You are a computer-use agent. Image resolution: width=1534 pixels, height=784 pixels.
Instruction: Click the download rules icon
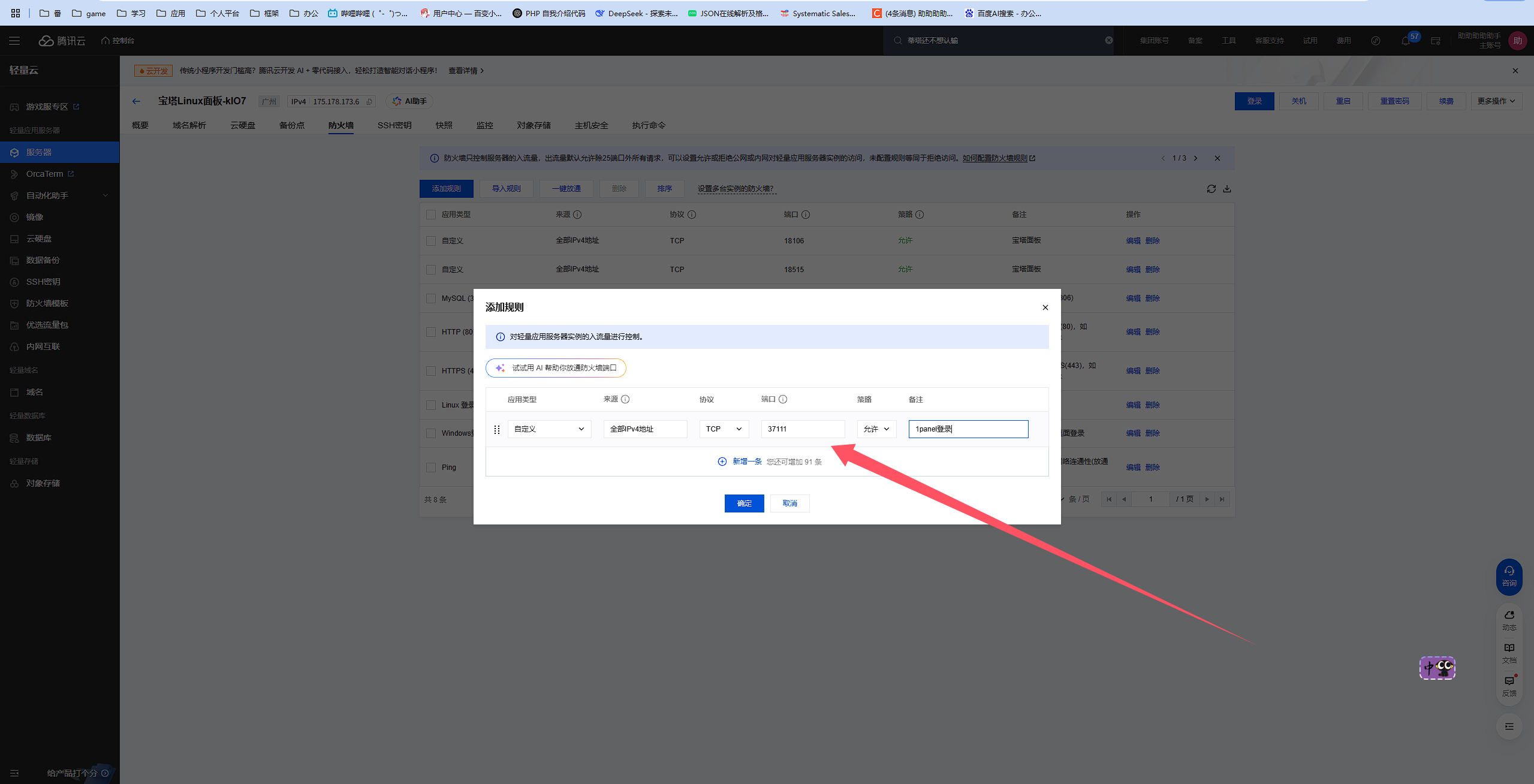[1227, 189]
